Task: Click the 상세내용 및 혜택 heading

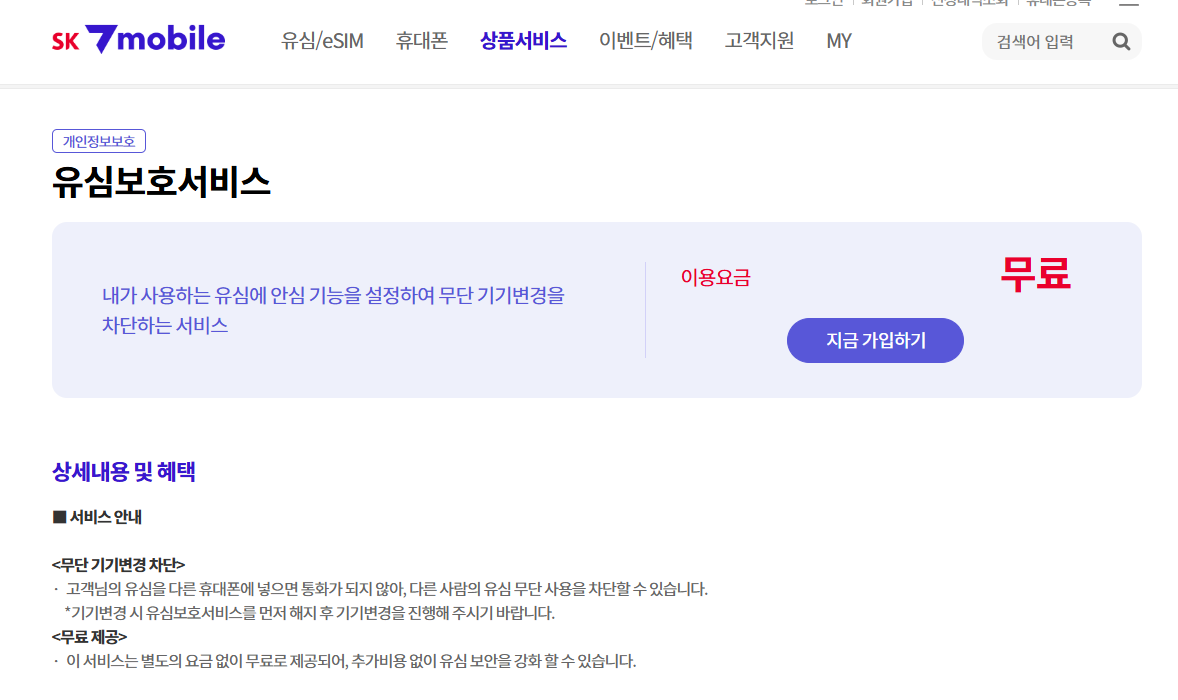Action: pyautogui.click(x=123, y=472)
